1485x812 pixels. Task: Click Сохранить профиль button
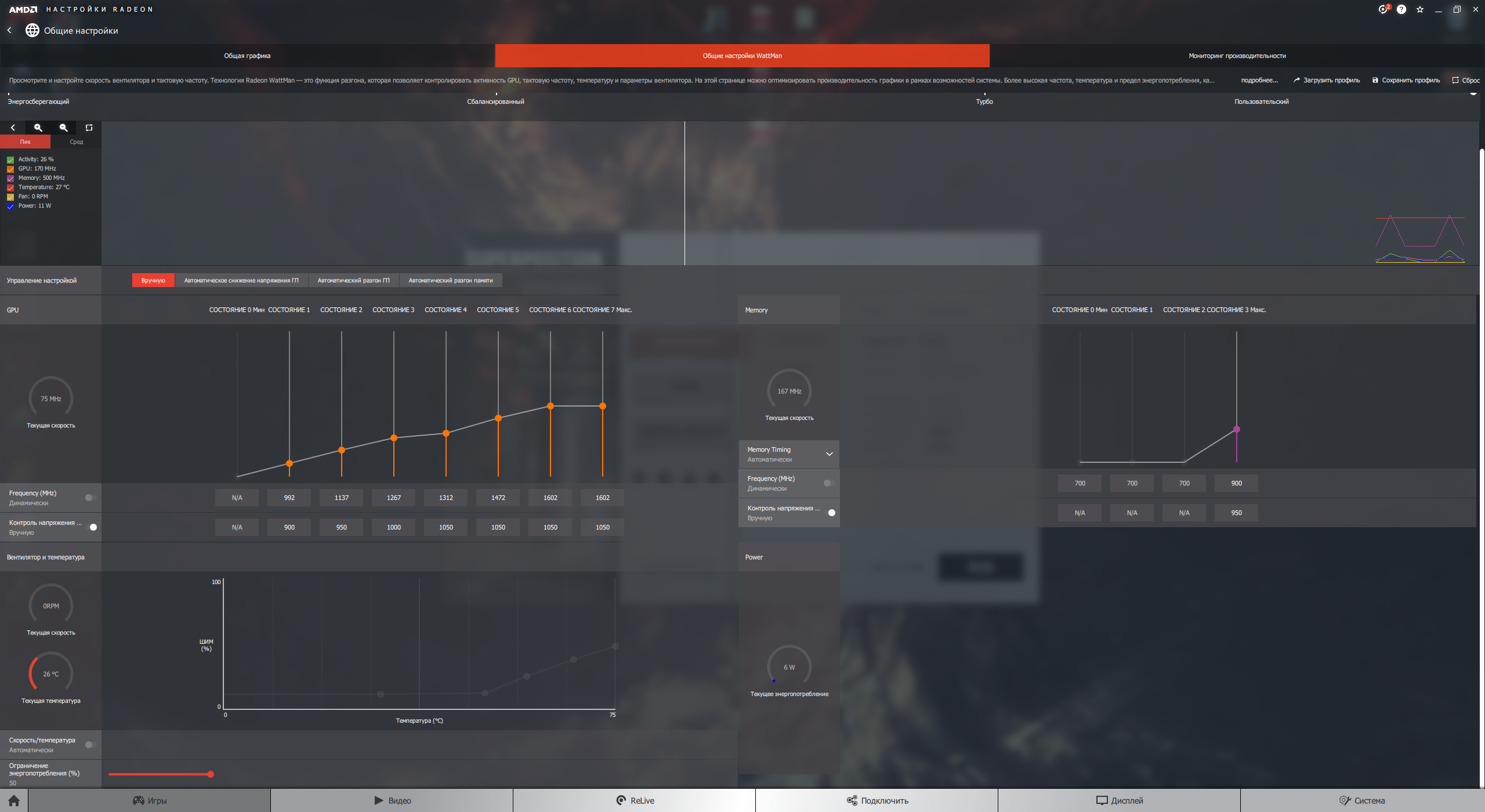[1406, 80]
